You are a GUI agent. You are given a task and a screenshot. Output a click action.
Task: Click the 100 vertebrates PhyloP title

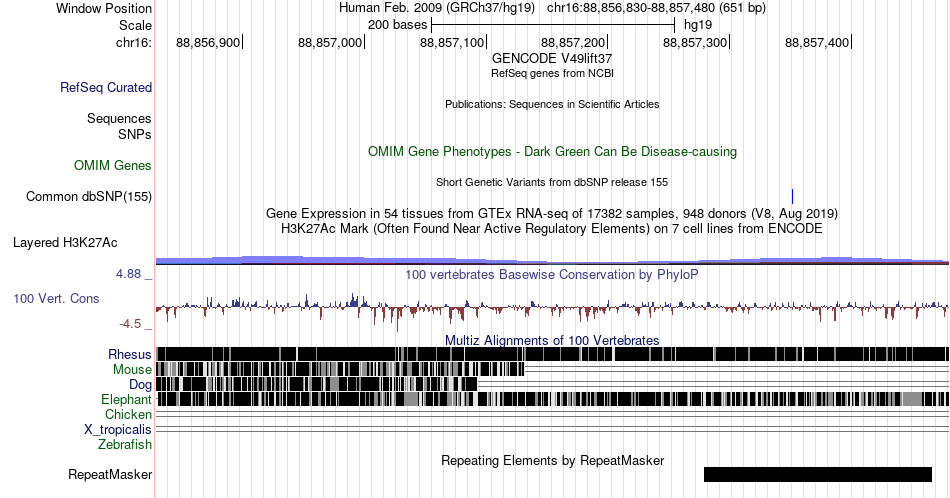pyautogui.click(x=552, y=274)
